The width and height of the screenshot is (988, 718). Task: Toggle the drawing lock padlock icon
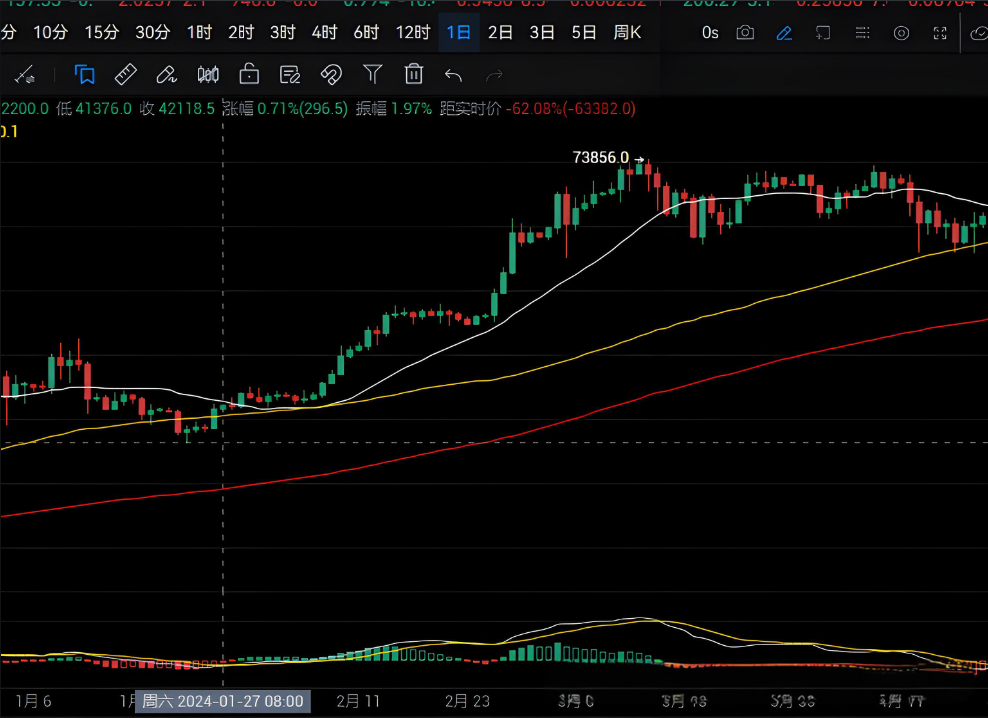[x=249, y=74]
